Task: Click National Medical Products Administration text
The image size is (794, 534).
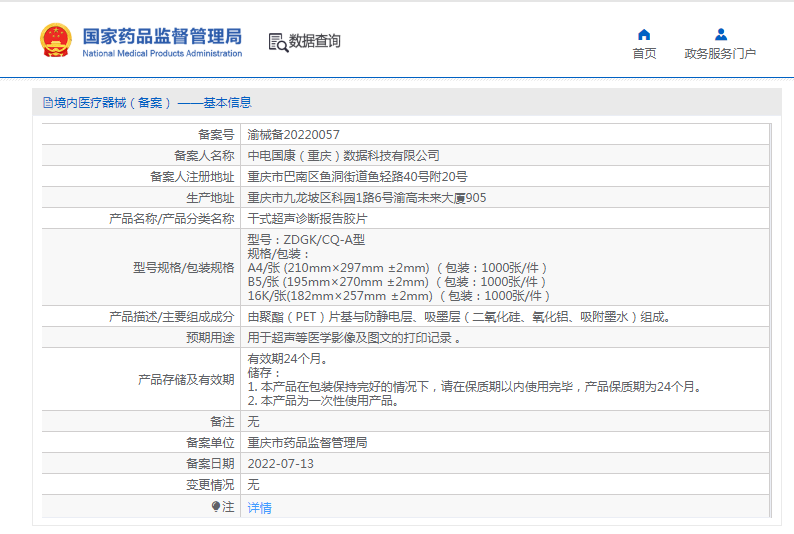Action: pyautogui.click(x=162, y=53)
